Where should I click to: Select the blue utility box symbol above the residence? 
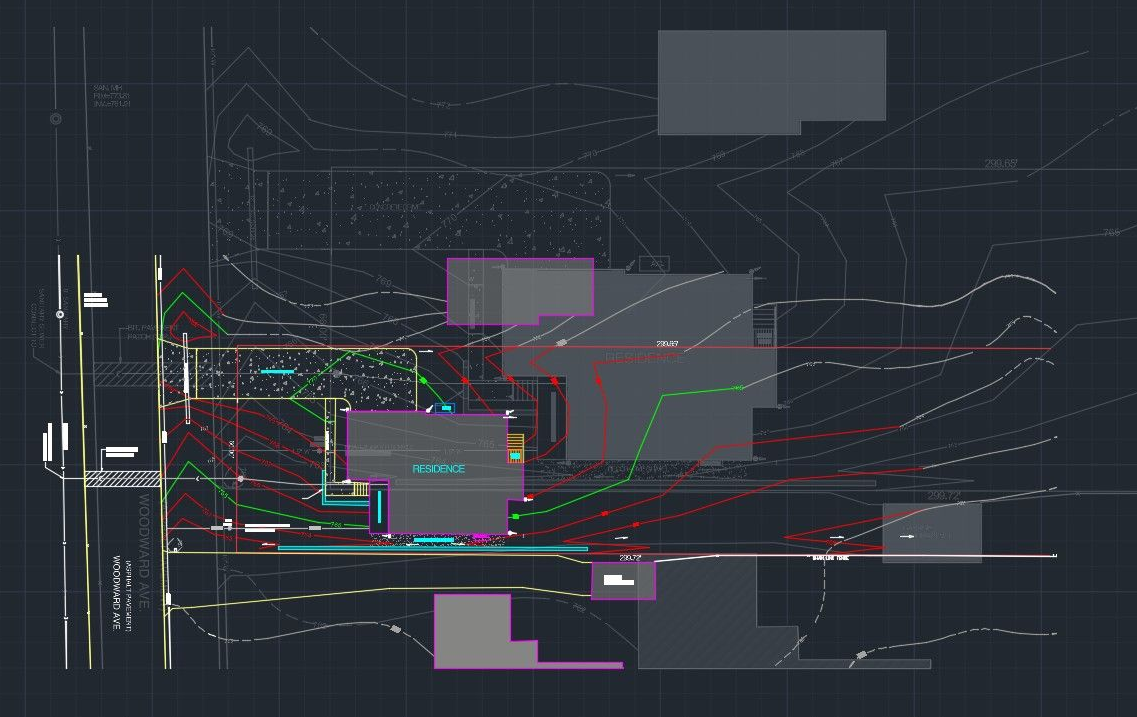tap(445, 408)
